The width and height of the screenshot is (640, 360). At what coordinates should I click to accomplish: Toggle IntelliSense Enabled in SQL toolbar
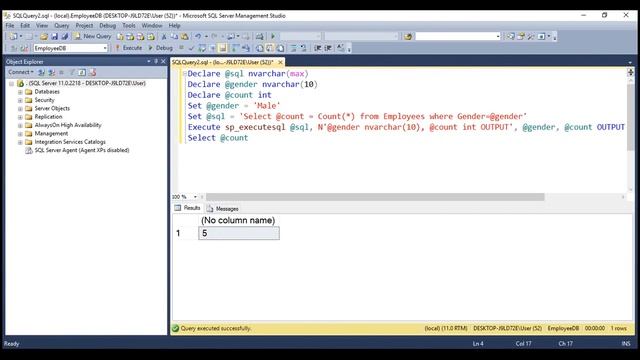click(x=222, y=48)
